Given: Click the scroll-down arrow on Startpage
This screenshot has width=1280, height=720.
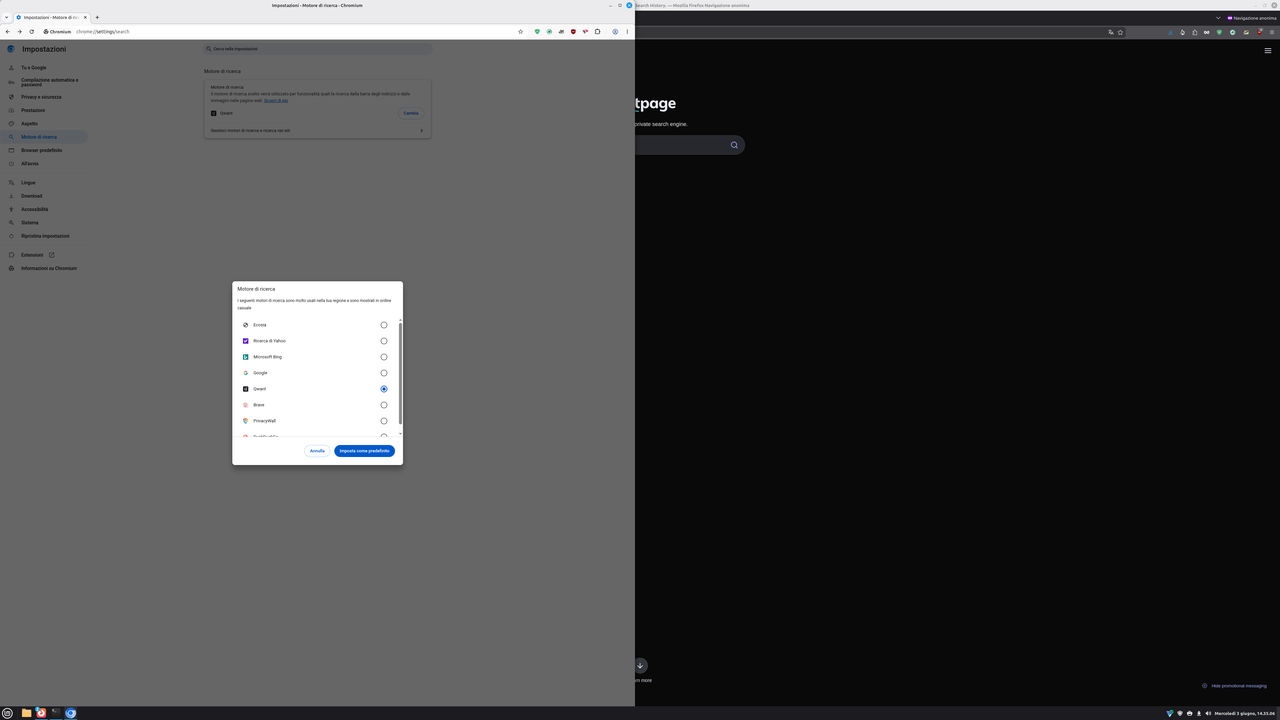Looking at the screenshot, I should [640, 665].
